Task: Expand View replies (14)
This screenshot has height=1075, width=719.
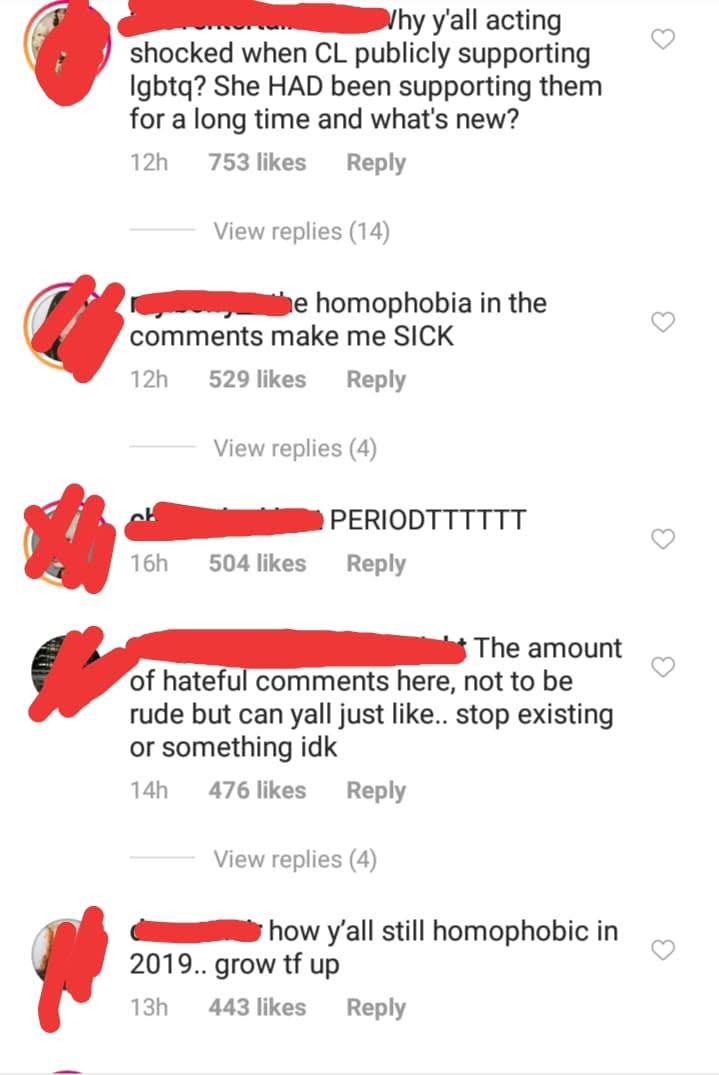Action: pyautogui.click(x=302, y=231)
